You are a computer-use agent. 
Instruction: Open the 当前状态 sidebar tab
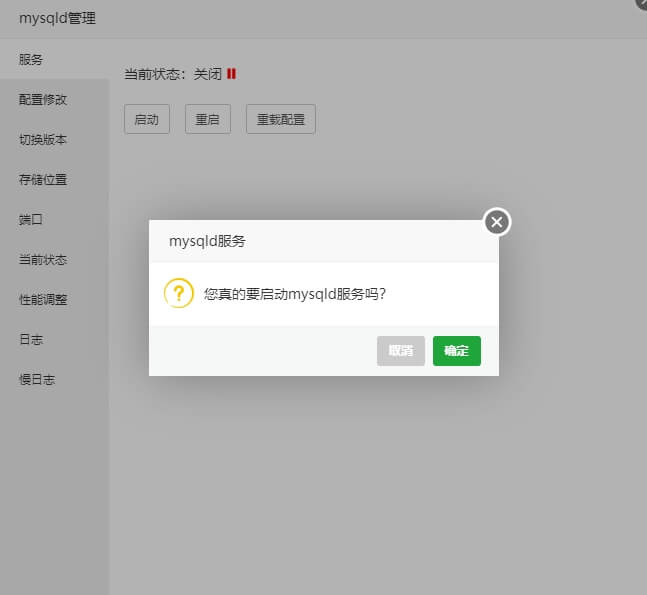(x=54, y=260)
